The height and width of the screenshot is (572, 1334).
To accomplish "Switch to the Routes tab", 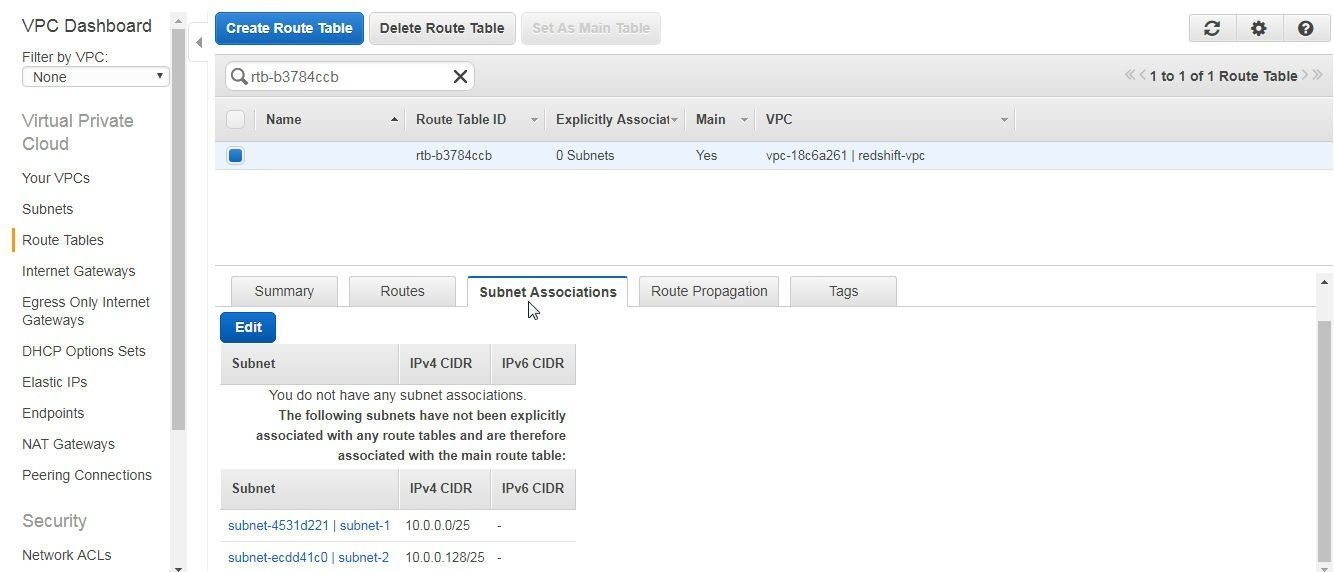I will pyautogui.click(x=402, y=291).
